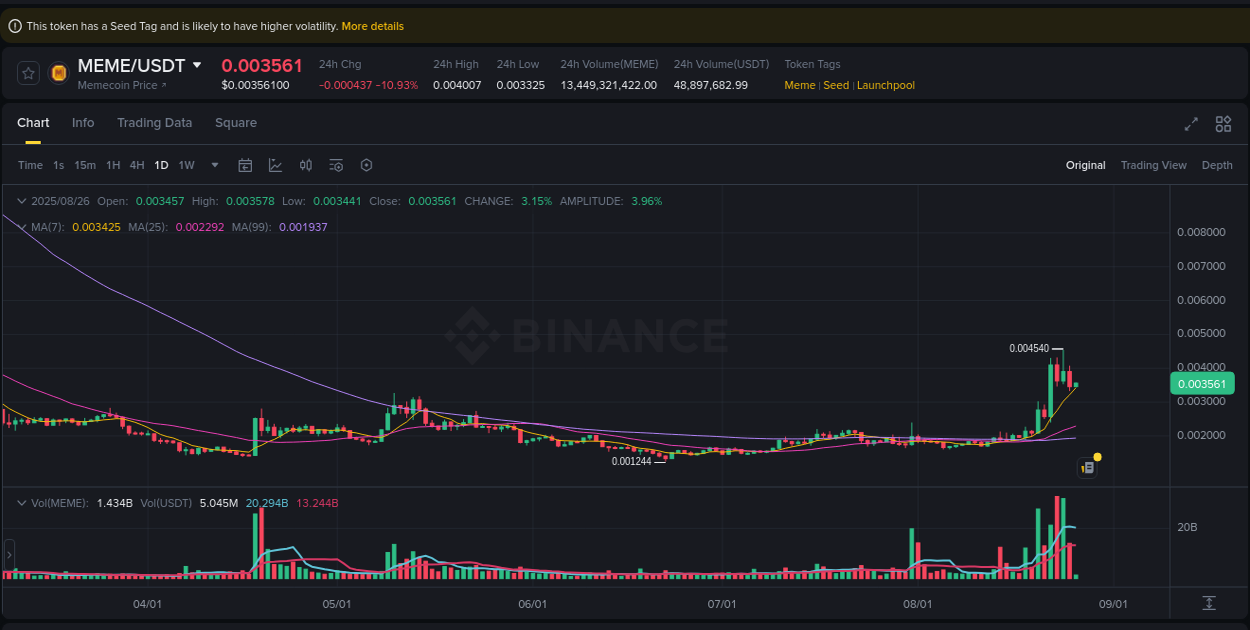Open the Seed Tag More details link
This screenshot has width=1250, height=630.
372,26
